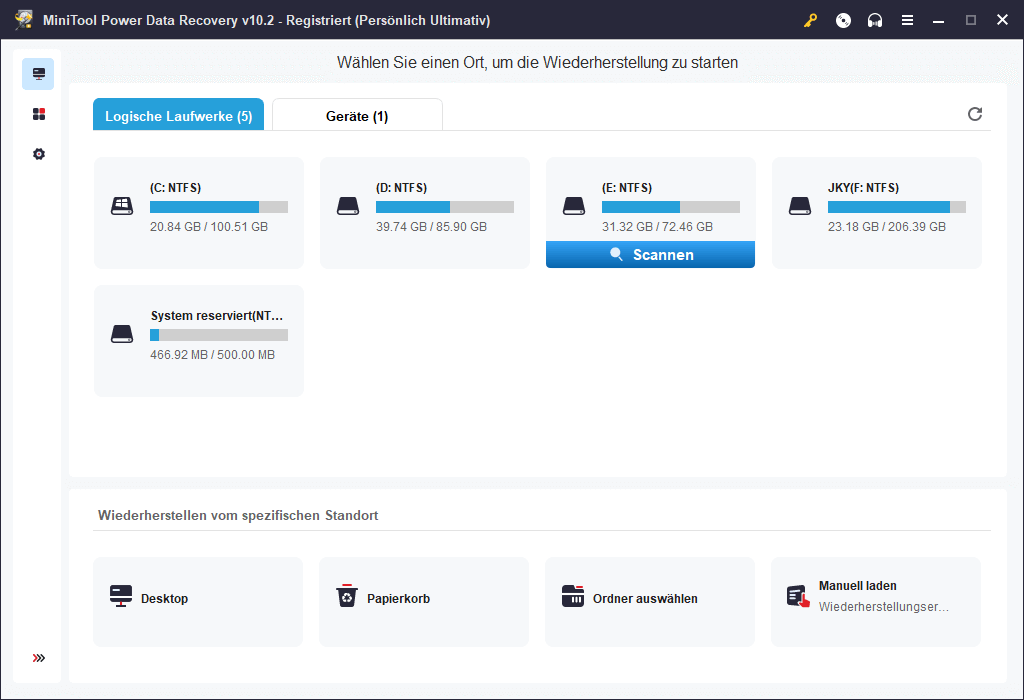Choose Papierkorb as recovery location
This screenshot has height=700, width=1024.
coord(424,602)
